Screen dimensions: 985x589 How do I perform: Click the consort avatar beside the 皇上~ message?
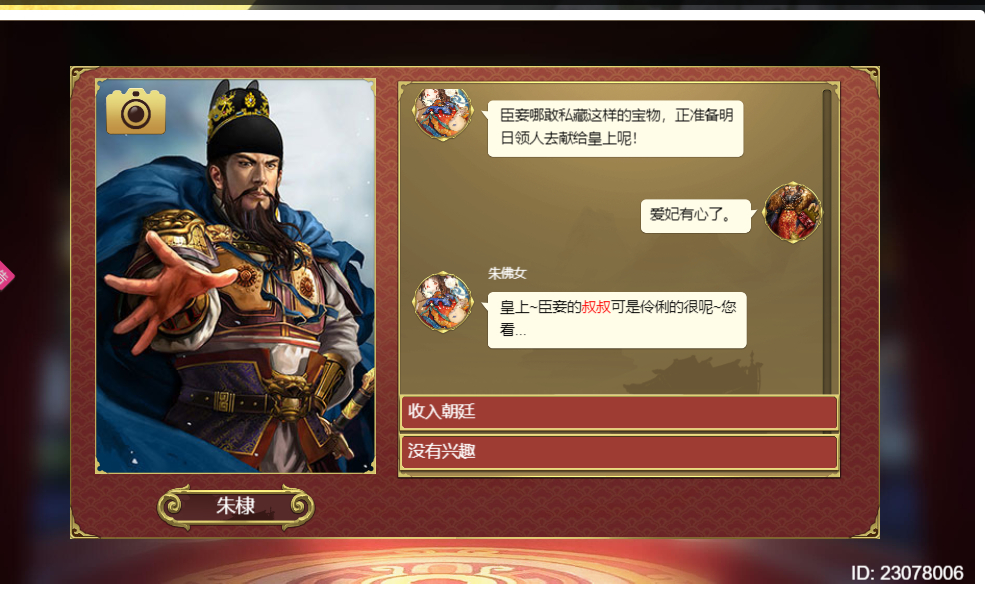[442, 302]
